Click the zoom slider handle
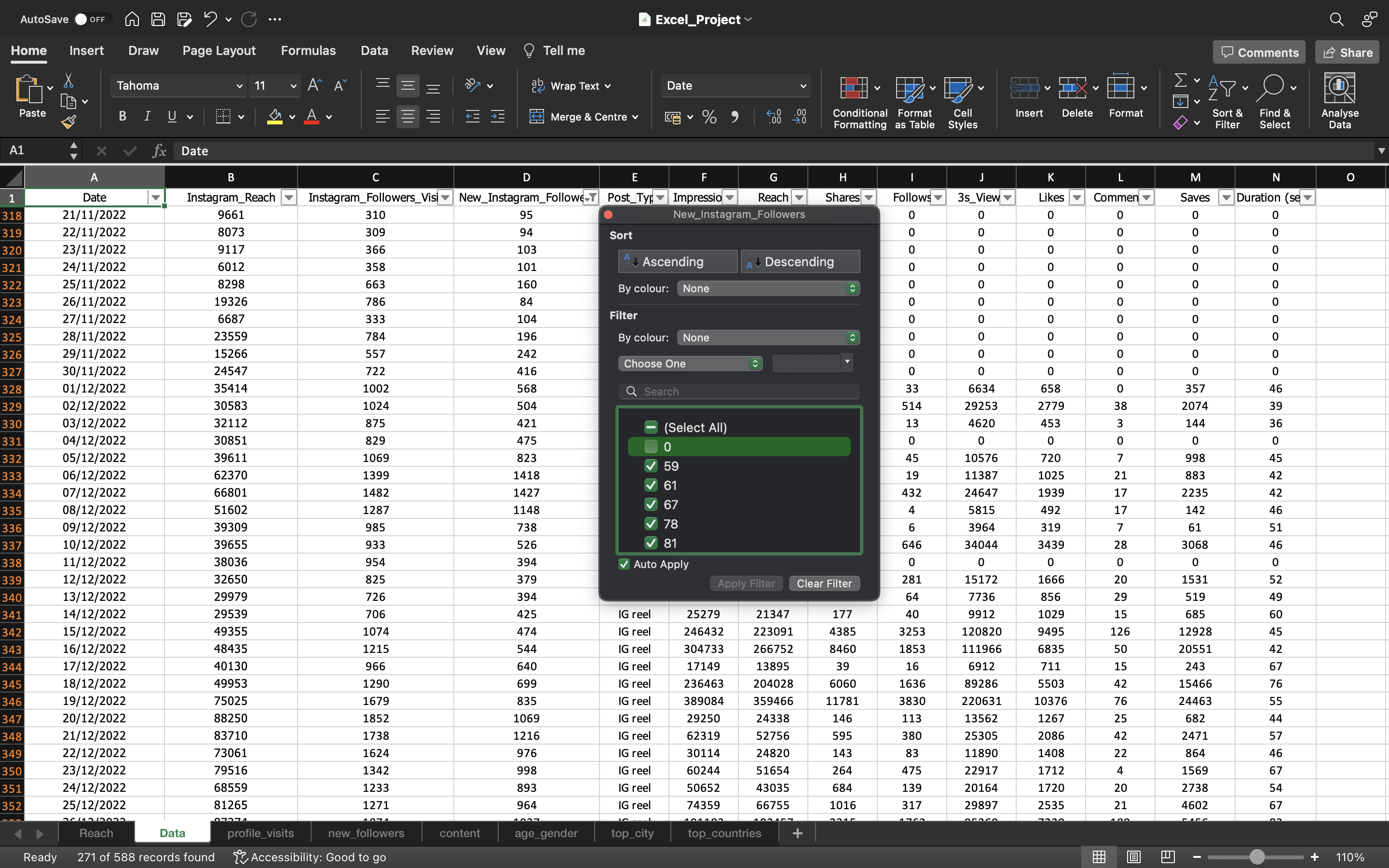 1257,856
